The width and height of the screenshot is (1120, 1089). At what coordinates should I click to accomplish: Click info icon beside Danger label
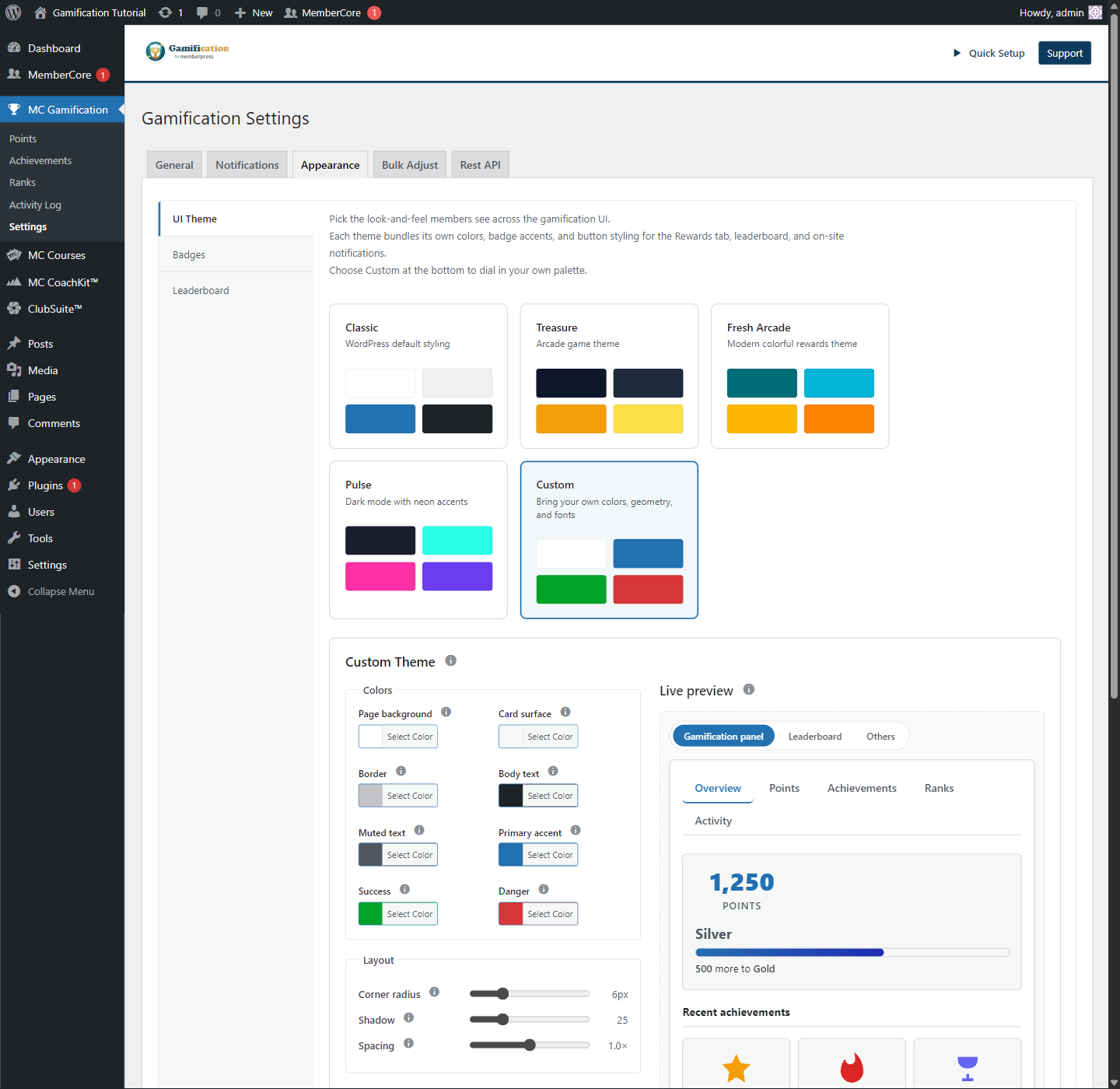click(x=544, y=889)
